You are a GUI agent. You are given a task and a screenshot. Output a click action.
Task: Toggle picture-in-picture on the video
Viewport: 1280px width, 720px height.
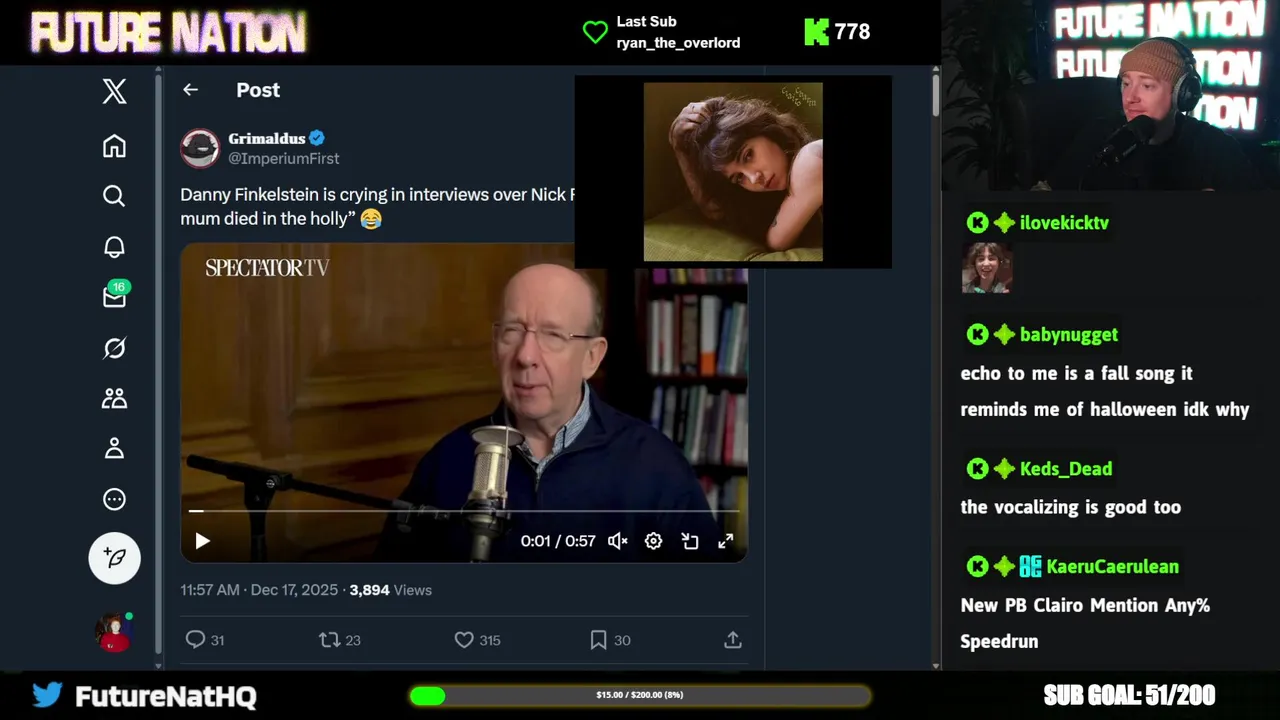[x=690, y=541]
